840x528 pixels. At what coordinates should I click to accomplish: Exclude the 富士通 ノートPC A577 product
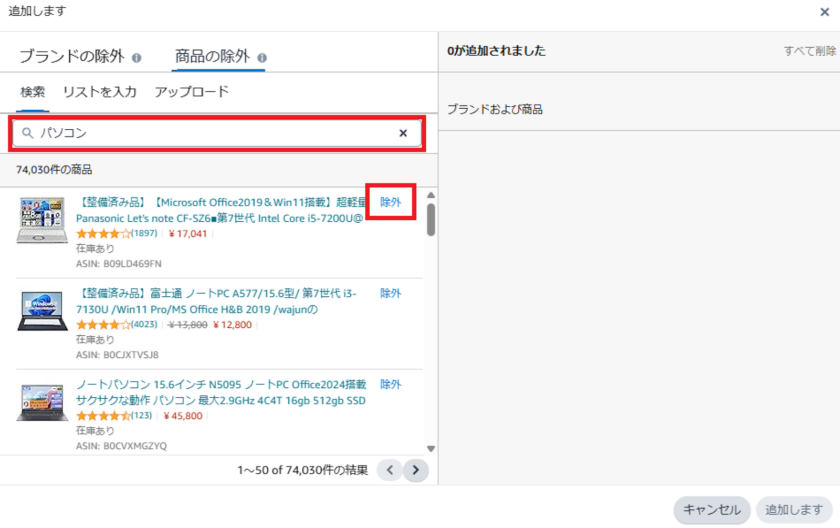(390, 294)
